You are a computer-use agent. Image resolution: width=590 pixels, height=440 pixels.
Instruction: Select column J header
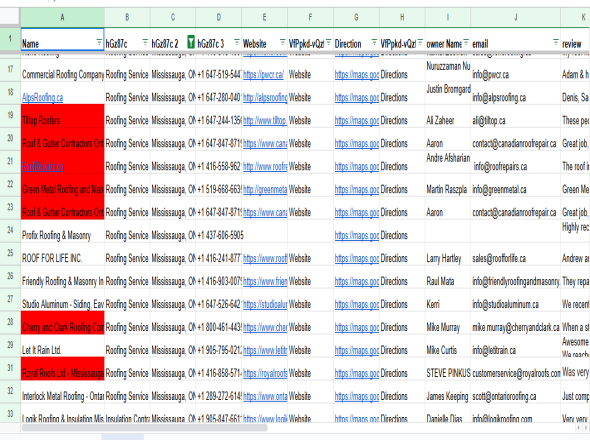[x=515, y=17]
